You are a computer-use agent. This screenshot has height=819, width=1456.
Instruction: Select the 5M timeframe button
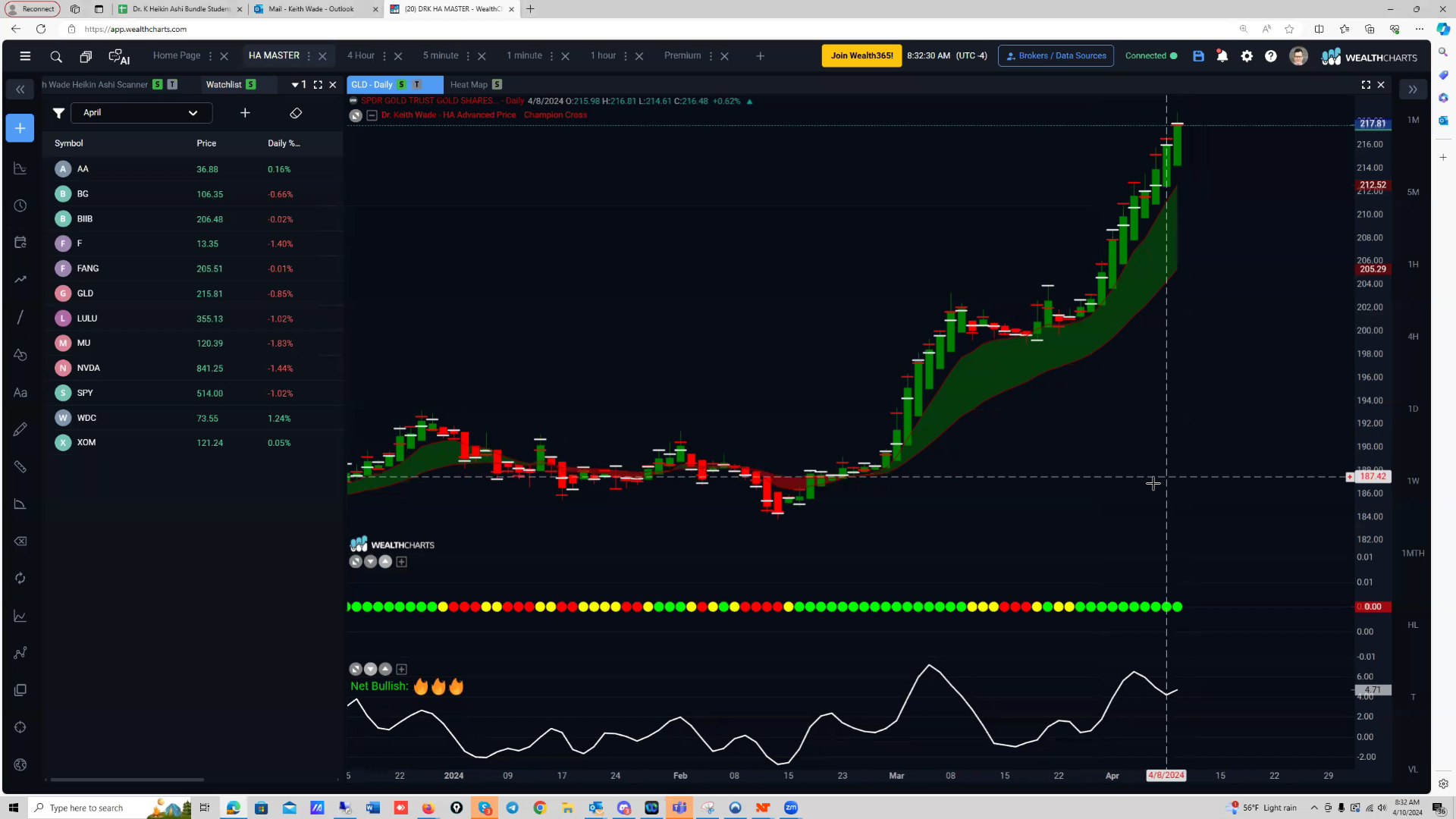click(x=1413, y=192)
